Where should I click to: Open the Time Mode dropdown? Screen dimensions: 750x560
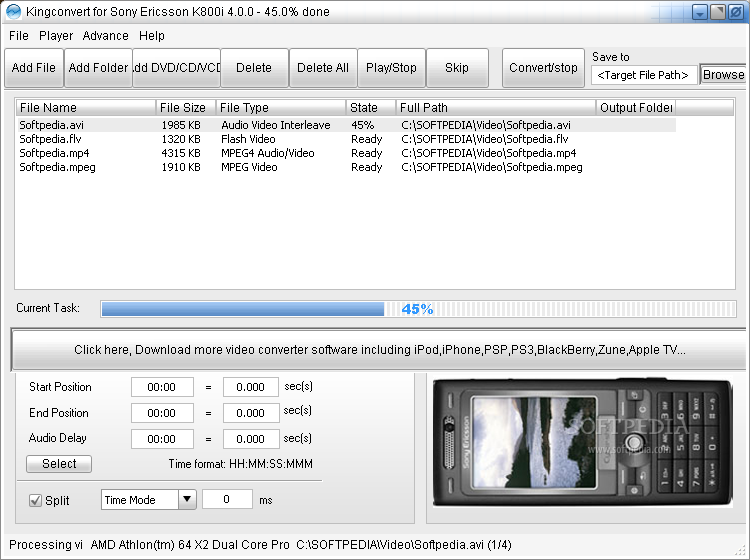(148, 500)
